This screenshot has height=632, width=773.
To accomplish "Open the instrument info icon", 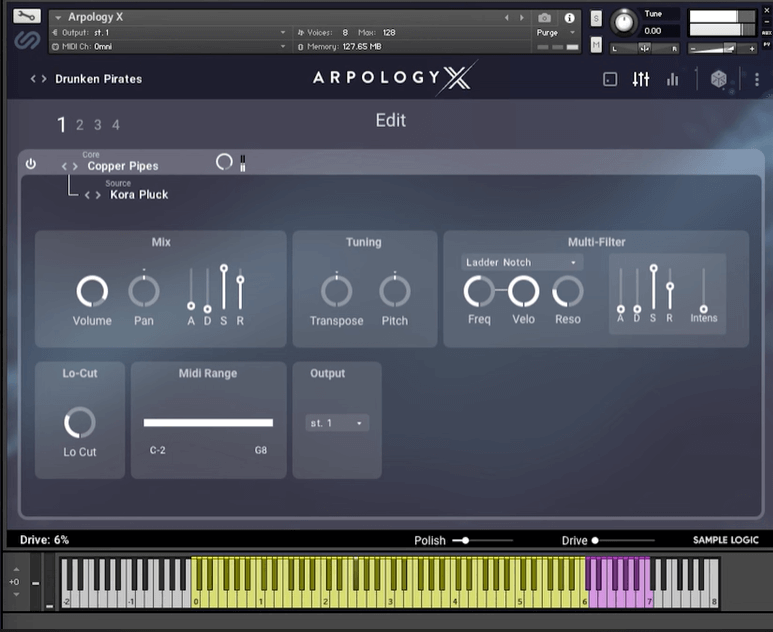I will pos(570,18).
